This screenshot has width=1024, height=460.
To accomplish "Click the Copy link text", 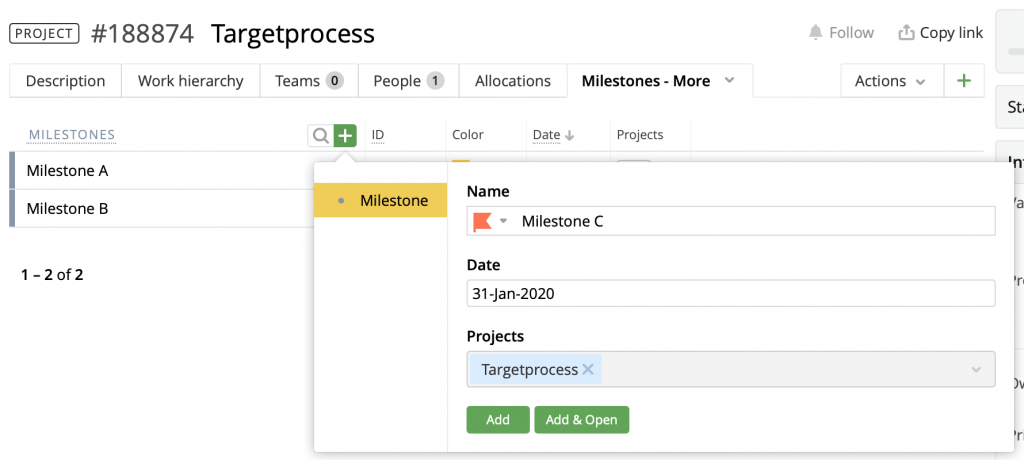I will [x=952, y=33].
